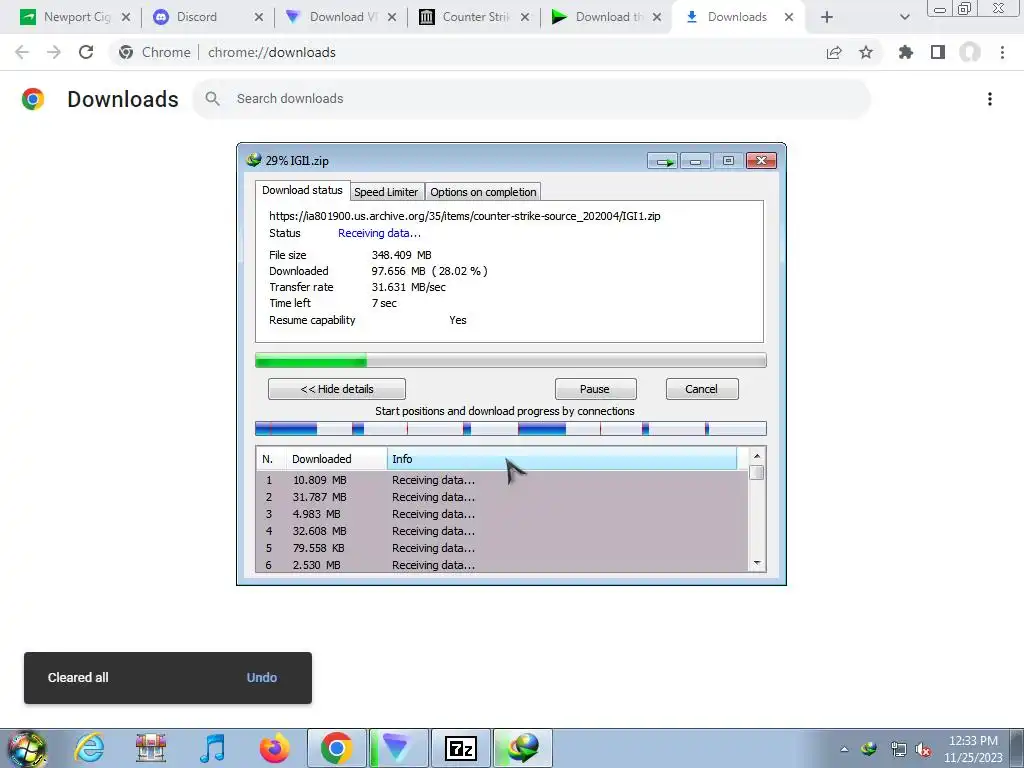Click the browser back arrow

point(22,52)
